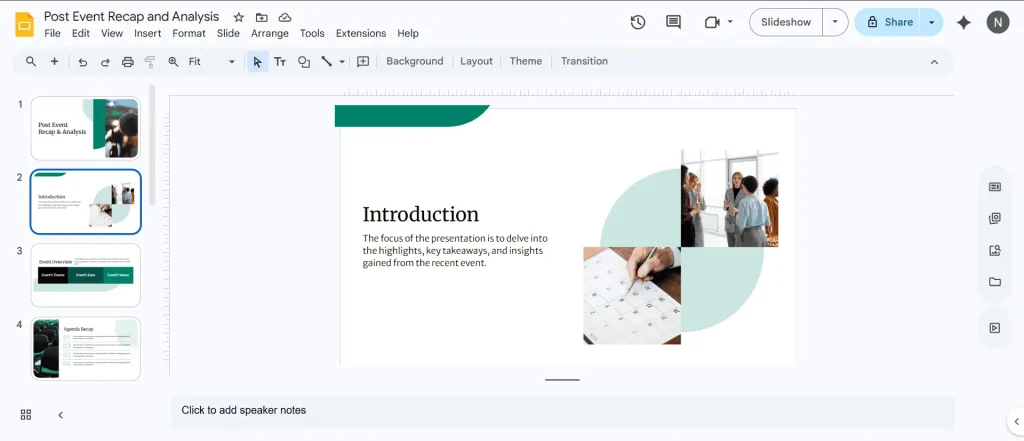Select the meeting people photo on slide
The image size is (1024, 441).
pos(729,199)
